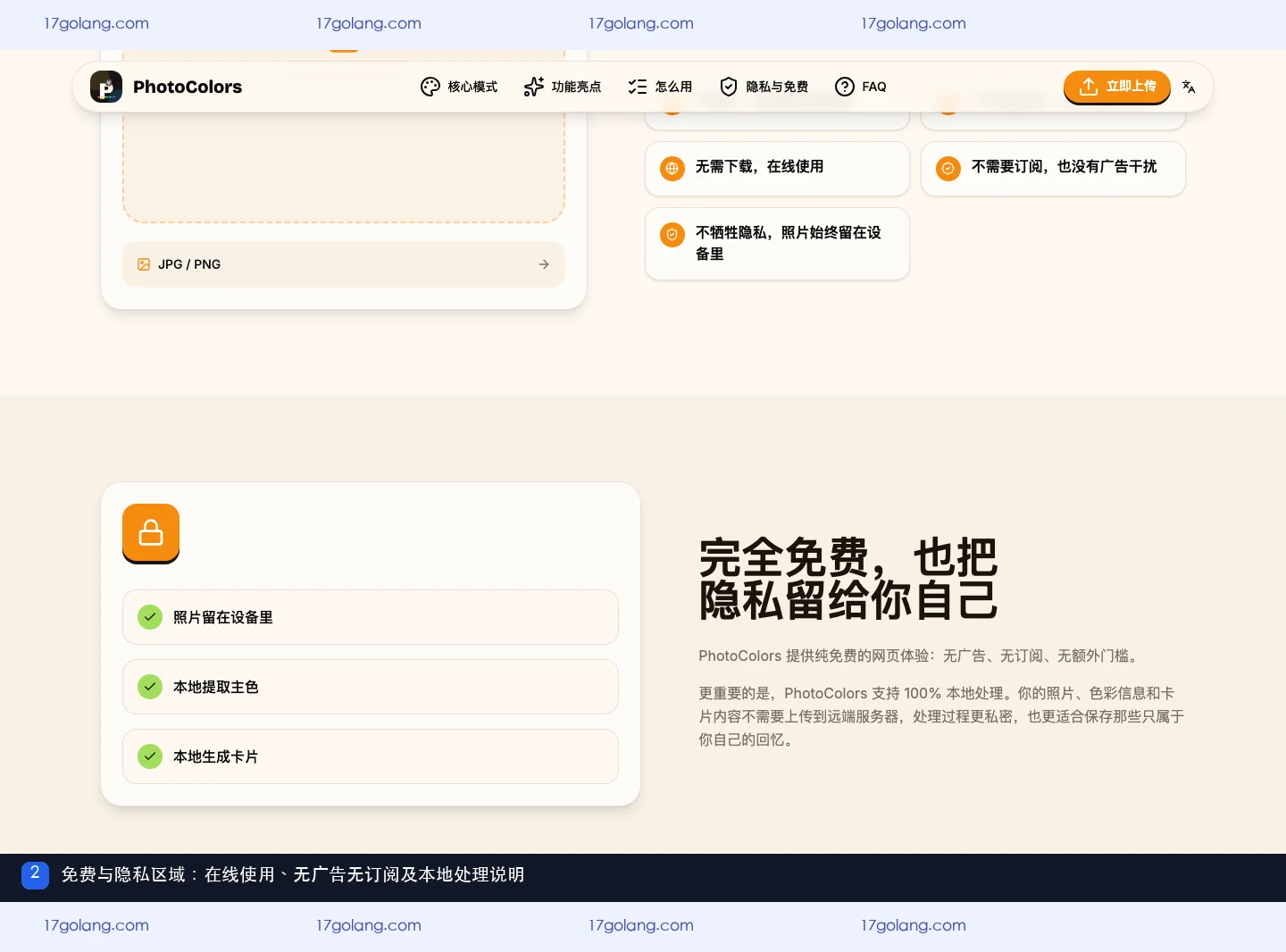Click the orange lock icon tile
The height and width of the screenshot is (952, 1286).
(x=151, y=533)
